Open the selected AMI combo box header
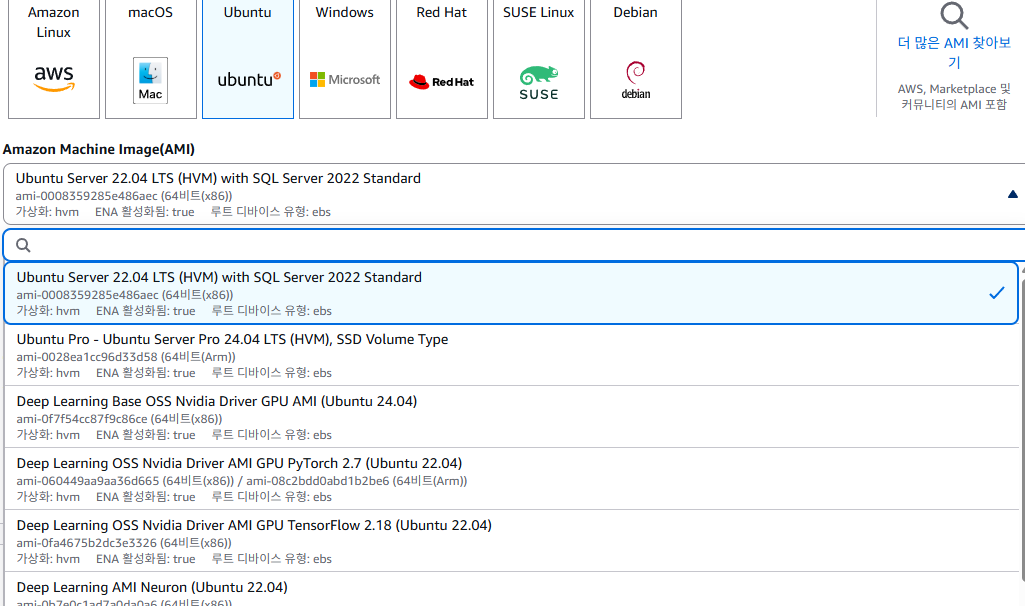Image resolution: width=1025 pixels, height=606 pixels. pyautogui.click(x=514, y=194)
